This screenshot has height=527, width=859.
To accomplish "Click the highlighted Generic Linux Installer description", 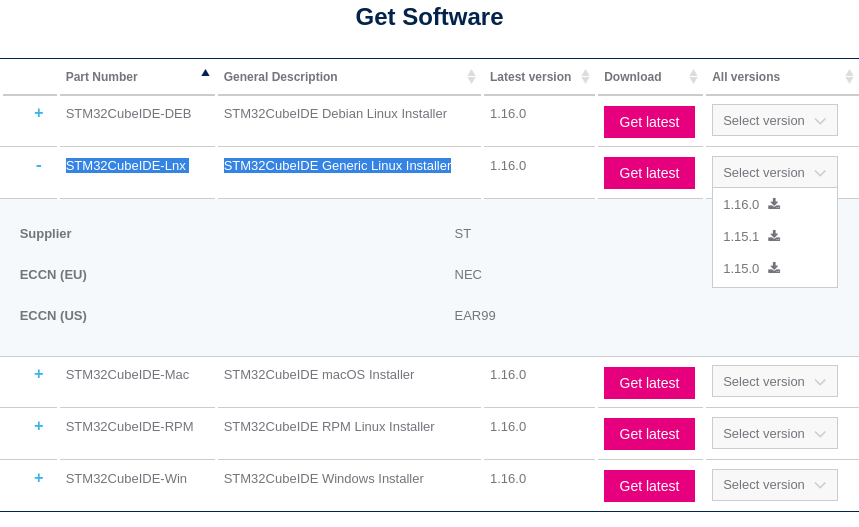I will point(337,165).
